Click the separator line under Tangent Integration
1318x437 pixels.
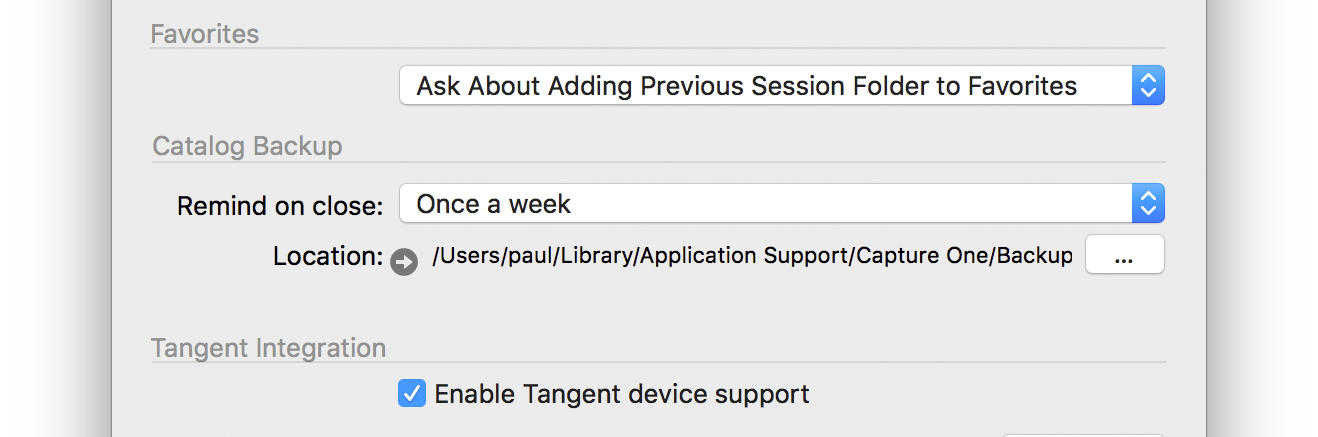658,363
